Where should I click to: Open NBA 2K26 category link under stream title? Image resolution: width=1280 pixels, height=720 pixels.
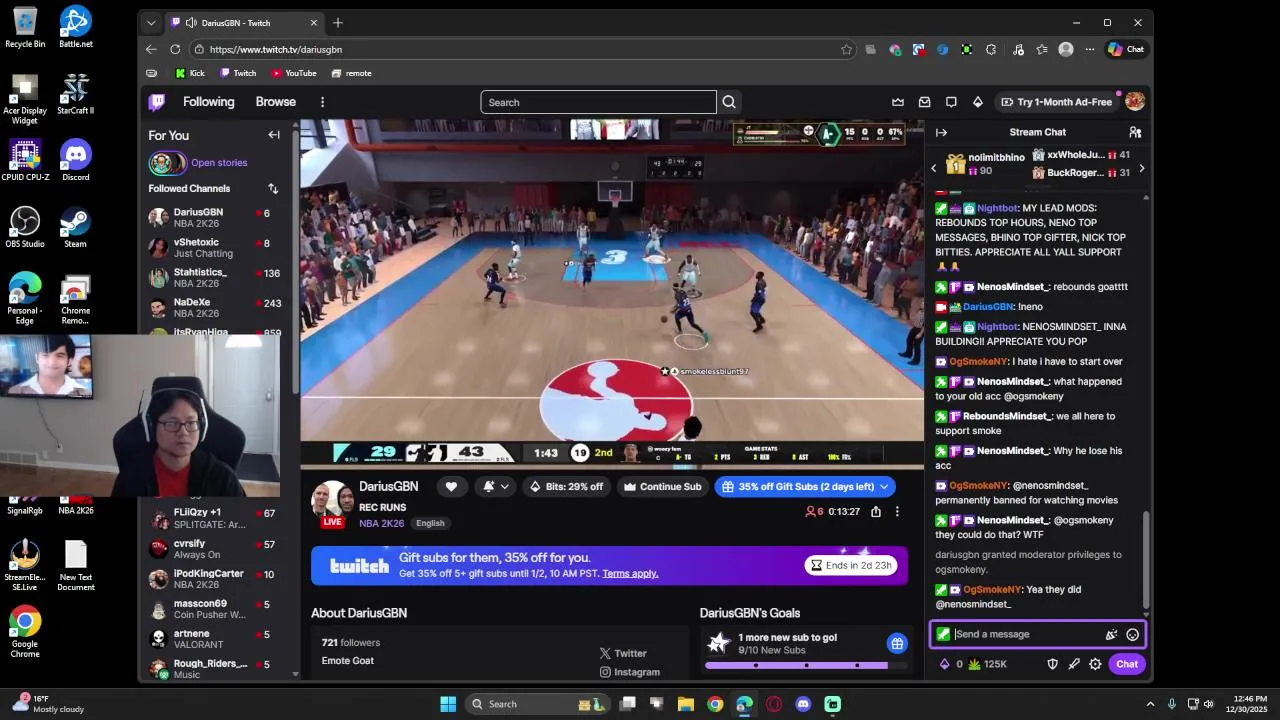click(x=382, y=523)
